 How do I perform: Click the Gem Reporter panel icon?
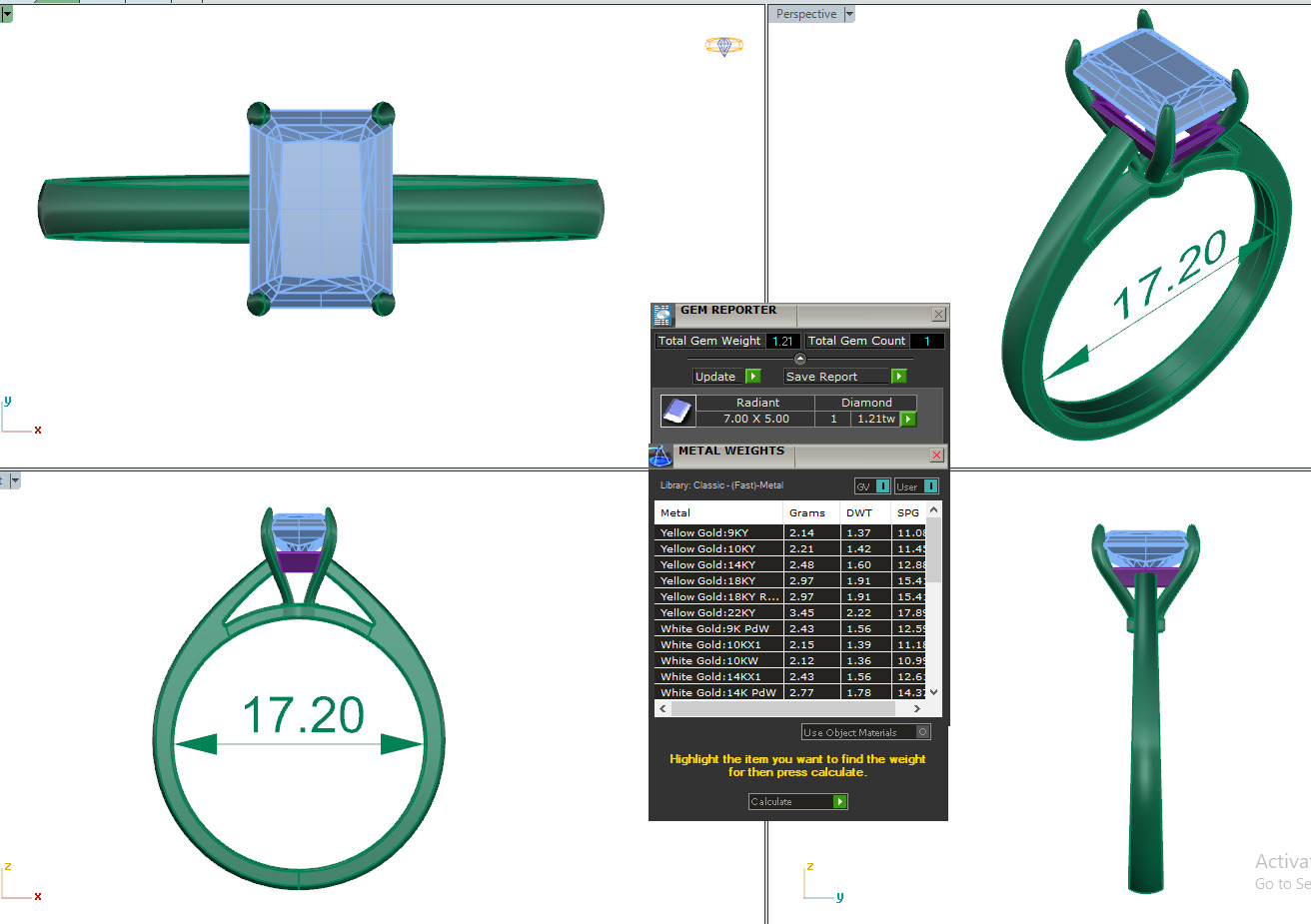(661, 315)
